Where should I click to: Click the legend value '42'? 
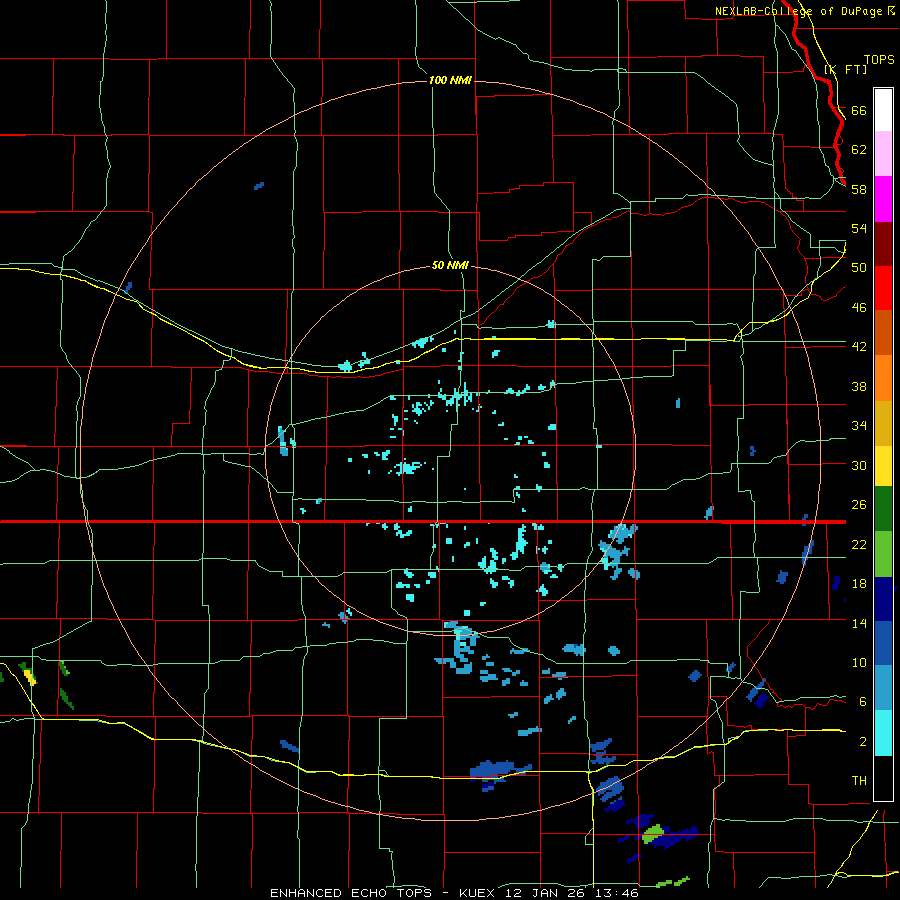point(859,346)
